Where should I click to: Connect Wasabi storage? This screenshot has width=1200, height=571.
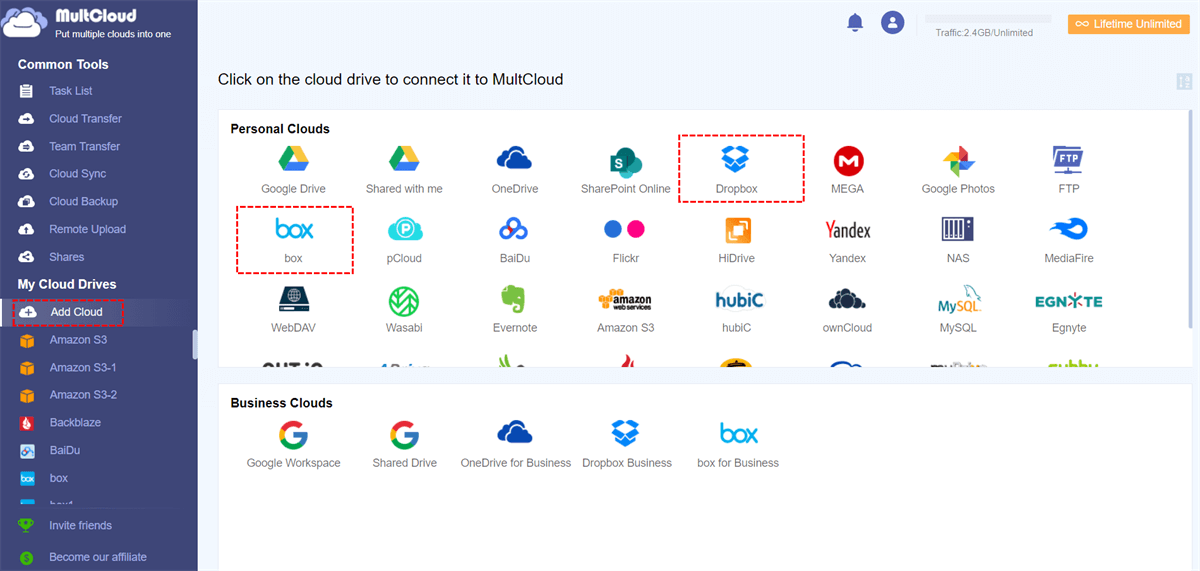(x=404, y=309)
